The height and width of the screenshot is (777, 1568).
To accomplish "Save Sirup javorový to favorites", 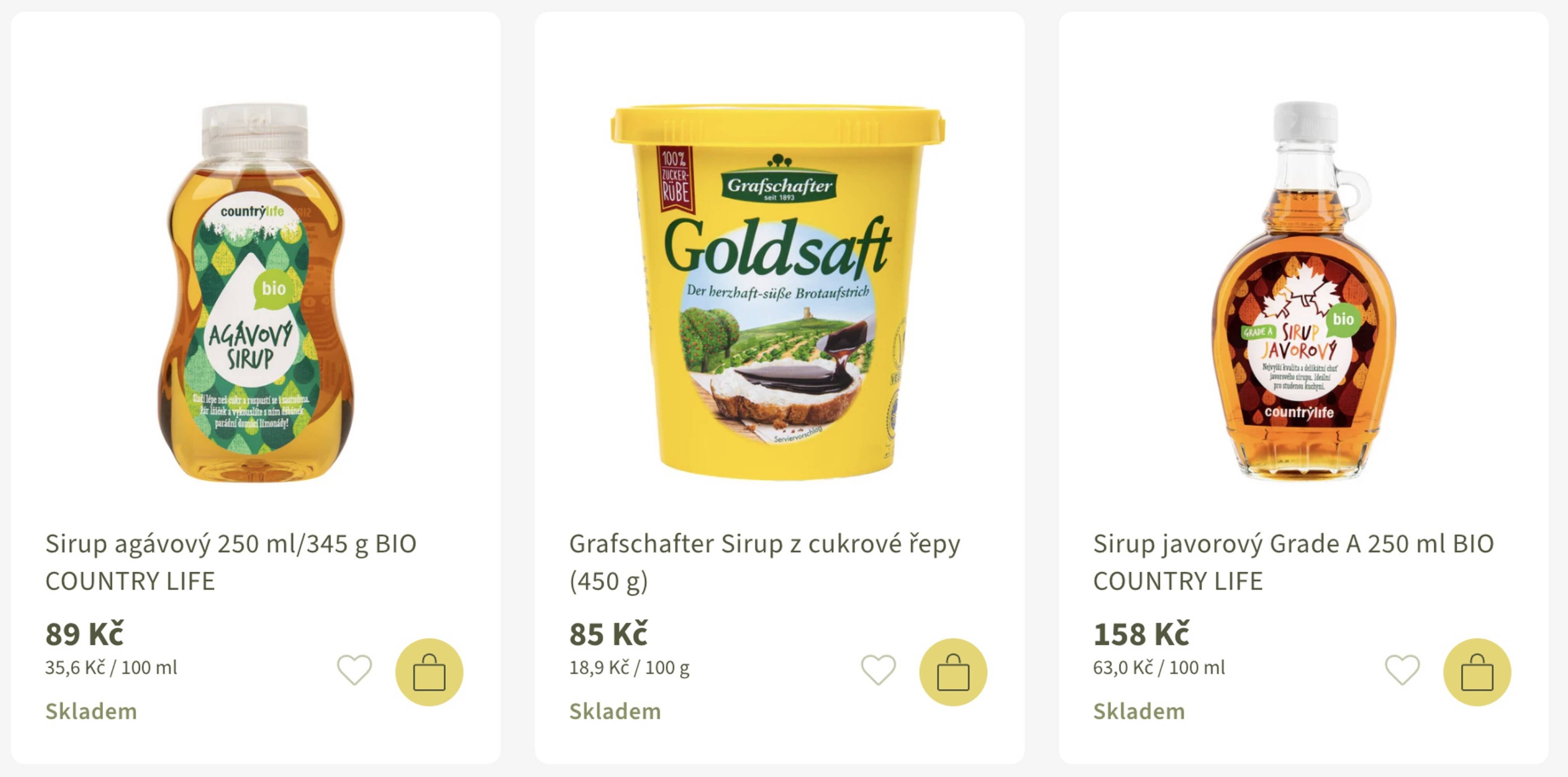I will (x=1402, y=670).
